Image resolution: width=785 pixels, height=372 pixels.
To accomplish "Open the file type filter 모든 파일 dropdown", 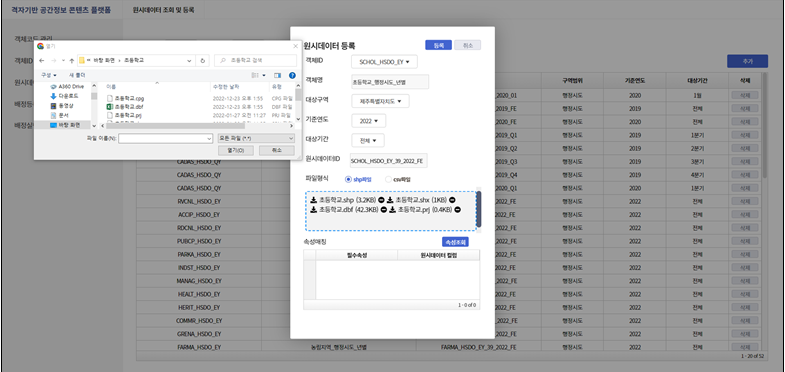I will pyautogui.click(x=257, y=138).
